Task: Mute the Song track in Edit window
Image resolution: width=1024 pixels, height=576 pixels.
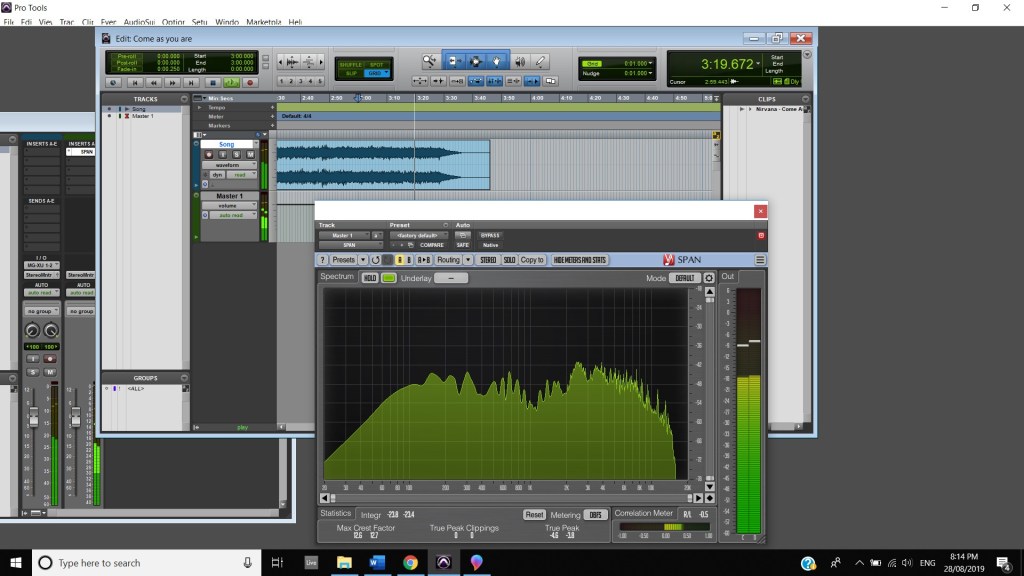Action: [x=249, y=155]
